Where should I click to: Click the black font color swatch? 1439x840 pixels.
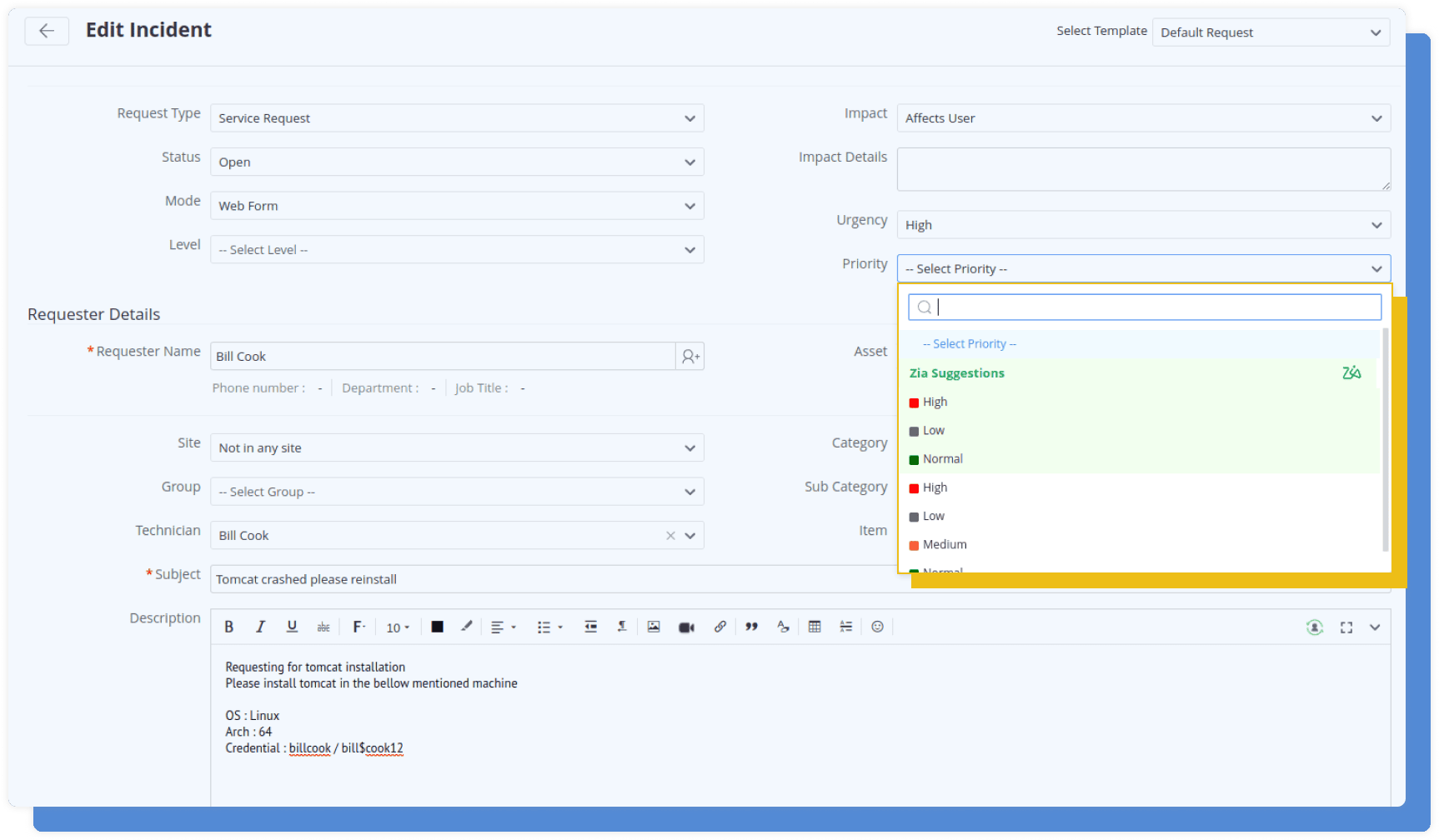pos(437,627)
